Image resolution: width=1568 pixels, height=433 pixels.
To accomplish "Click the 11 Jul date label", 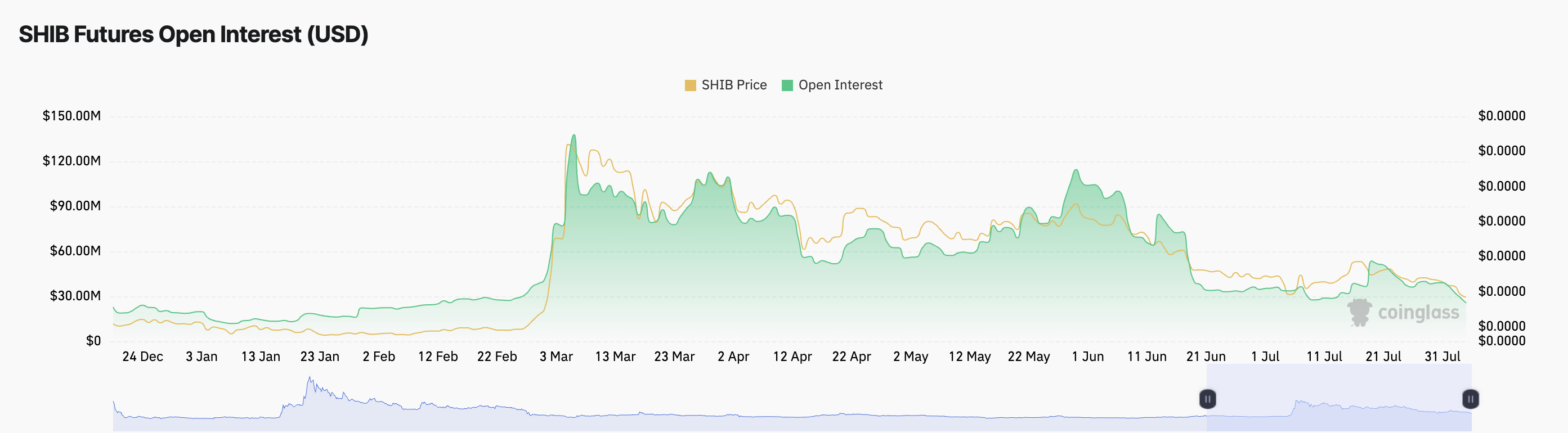I will pos(1323,357).
